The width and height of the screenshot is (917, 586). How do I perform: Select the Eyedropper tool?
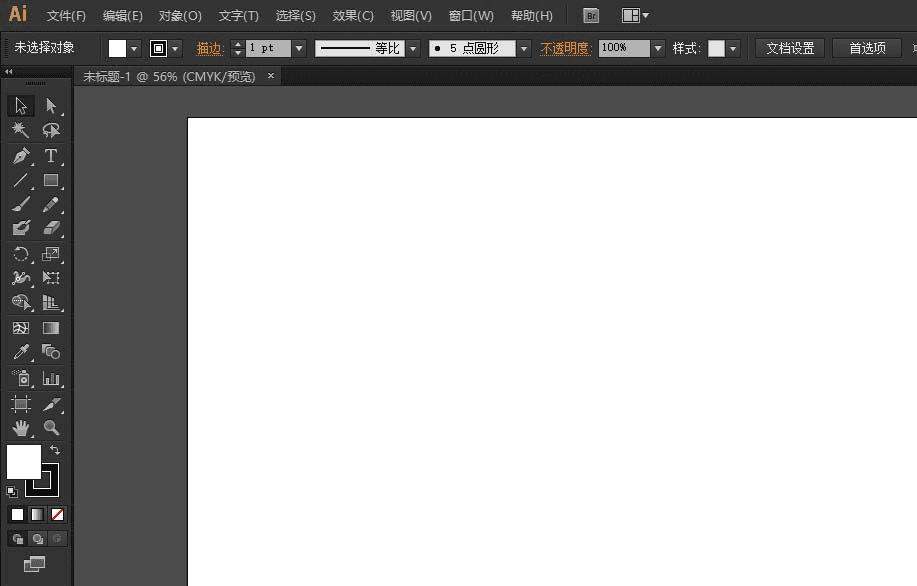20,352
